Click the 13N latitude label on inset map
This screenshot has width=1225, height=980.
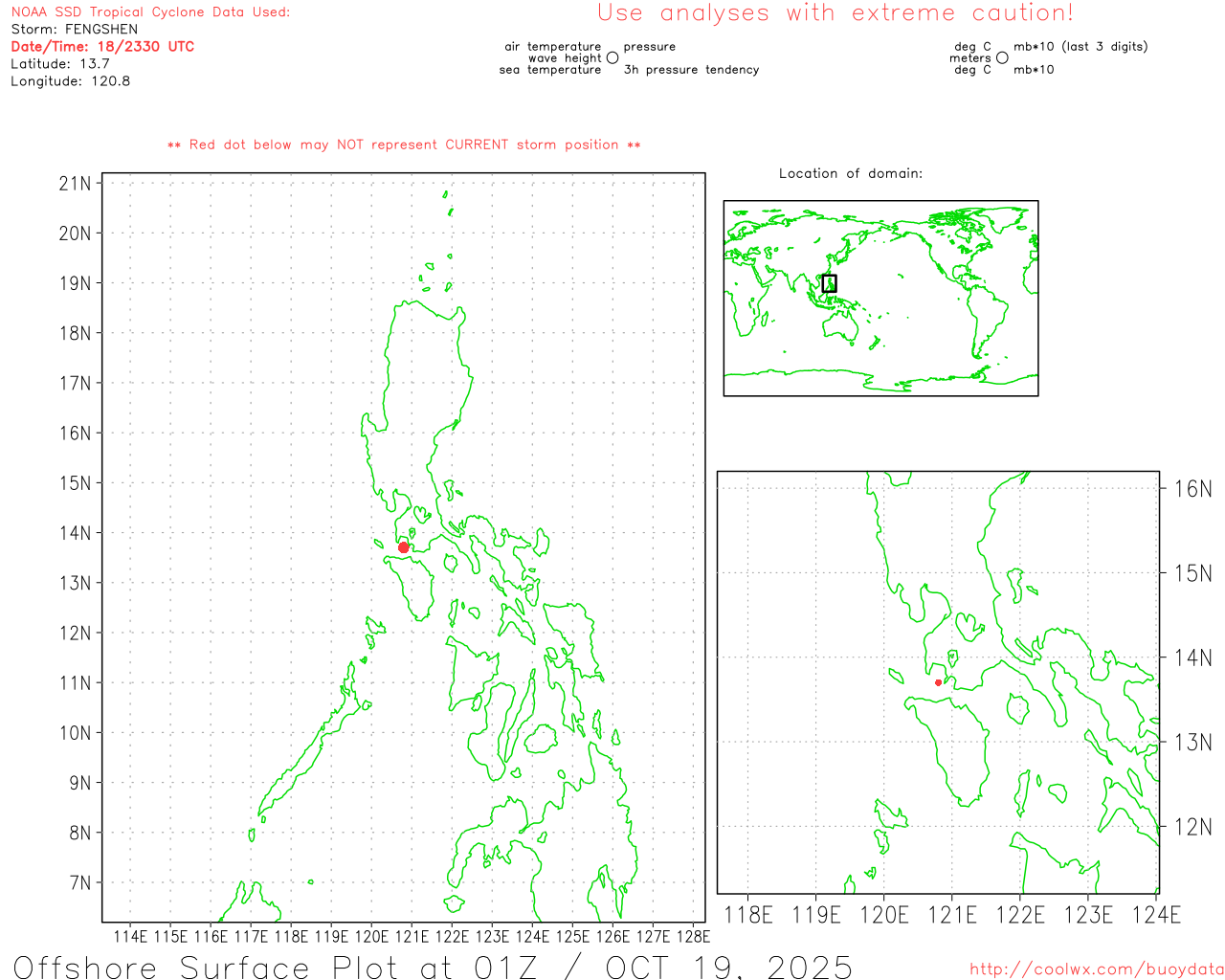[1192, 743]
